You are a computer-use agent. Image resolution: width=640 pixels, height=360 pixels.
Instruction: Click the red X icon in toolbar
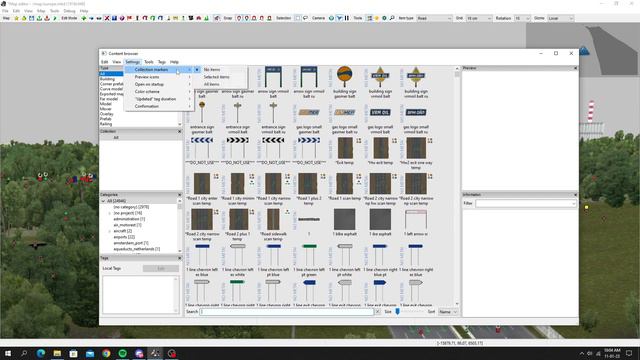pos(107,18)
